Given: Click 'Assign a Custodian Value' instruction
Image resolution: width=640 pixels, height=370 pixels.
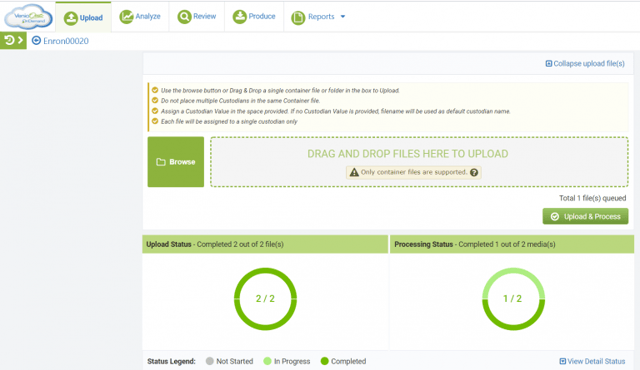Looking at the screenshot, I should point(335,111).
